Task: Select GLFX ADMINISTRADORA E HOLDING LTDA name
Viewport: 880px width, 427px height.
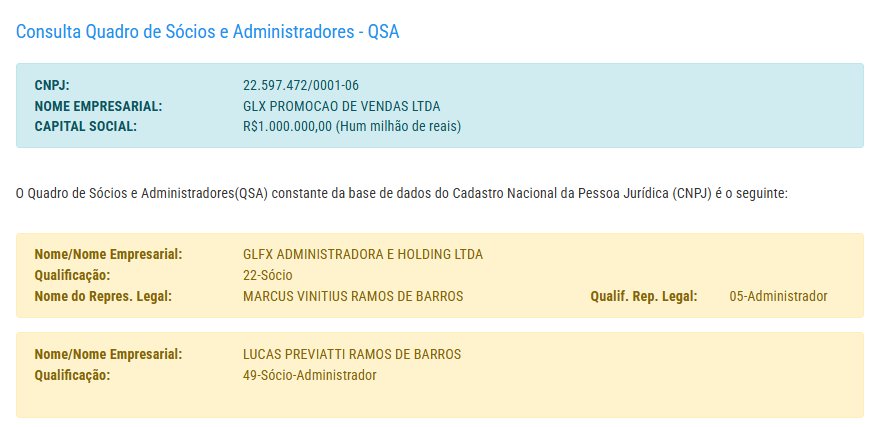Action: [363, 255]
